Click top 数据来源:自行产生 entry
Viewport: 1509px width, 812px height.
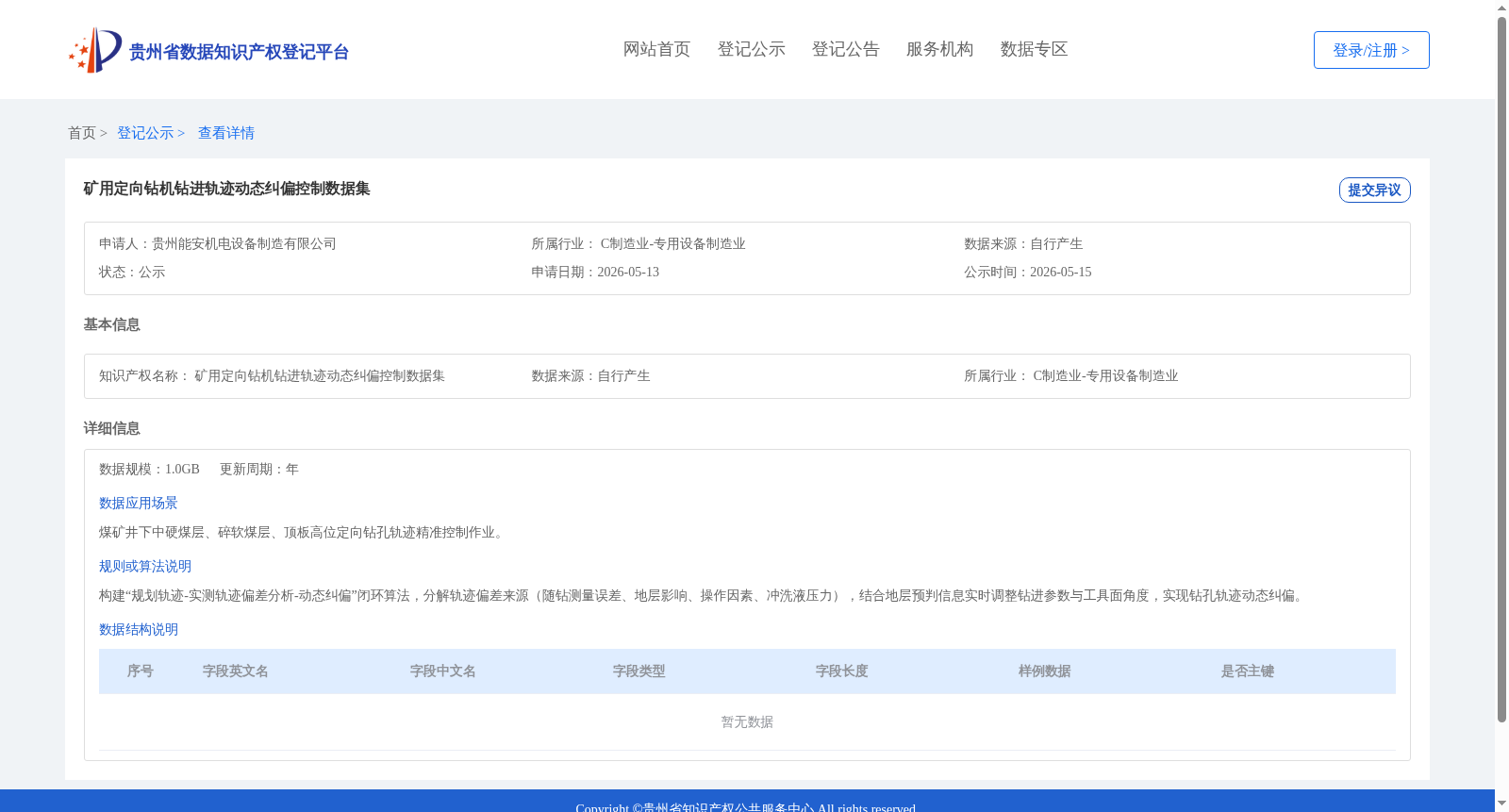pyautogui.click(x=1023, y=243)
